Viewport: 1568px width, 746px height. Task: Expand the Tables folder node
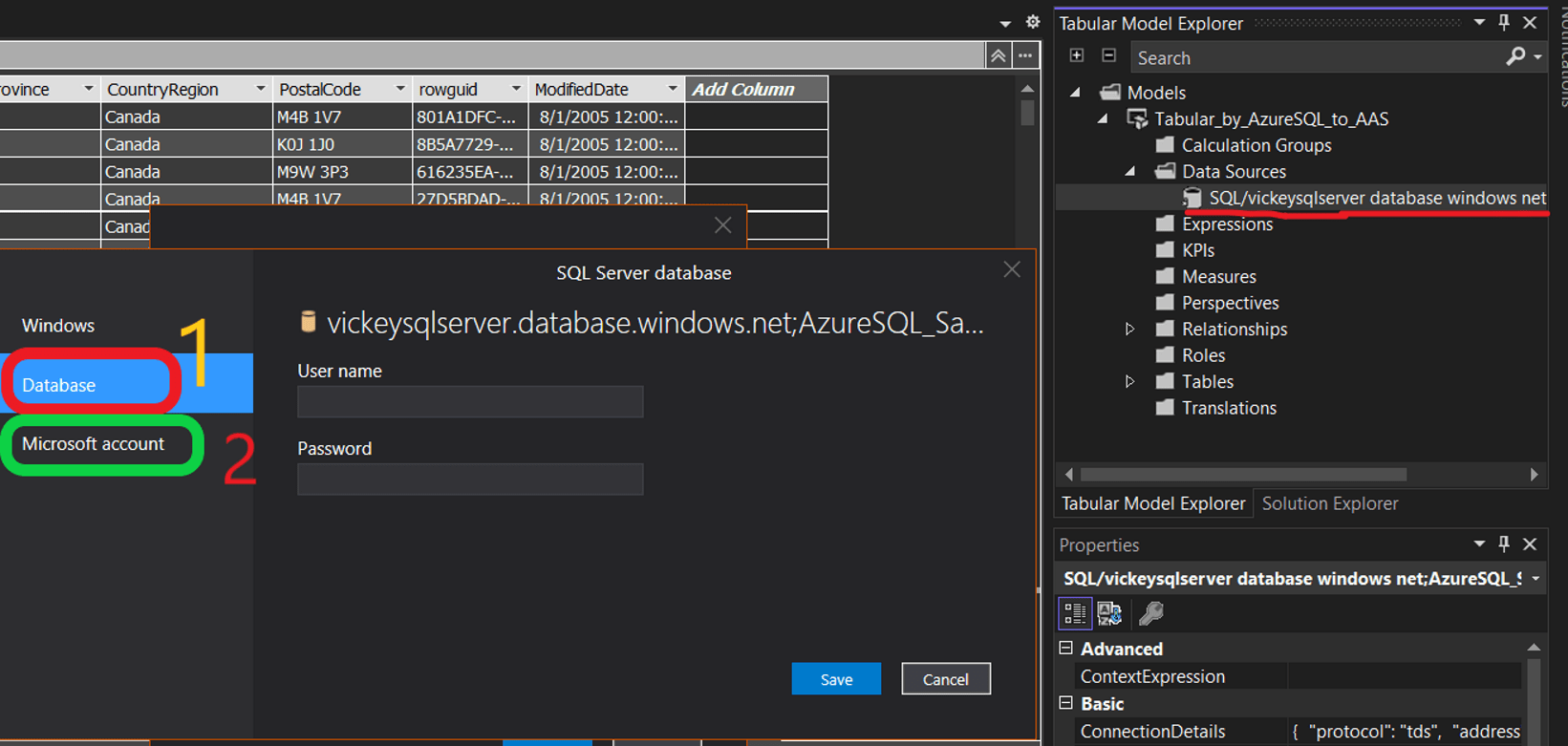[1129, 382]
